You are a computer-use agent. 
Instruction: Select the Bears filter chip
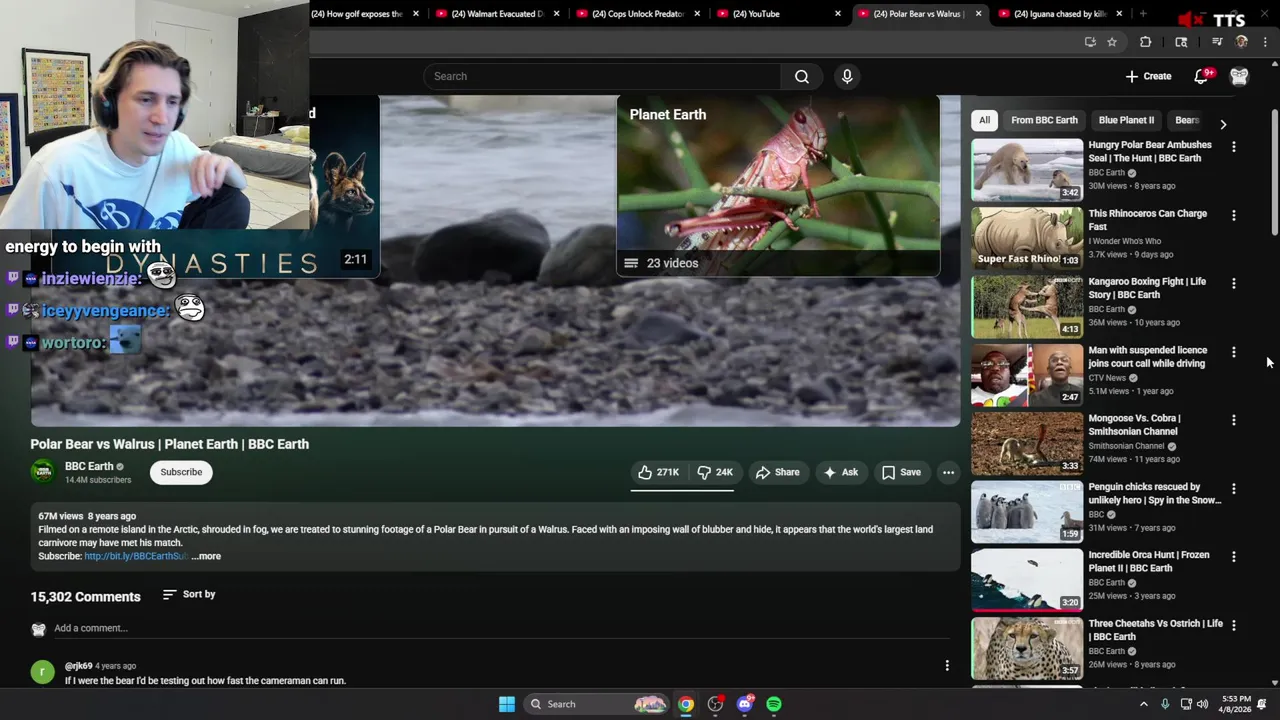[1186, 120]
